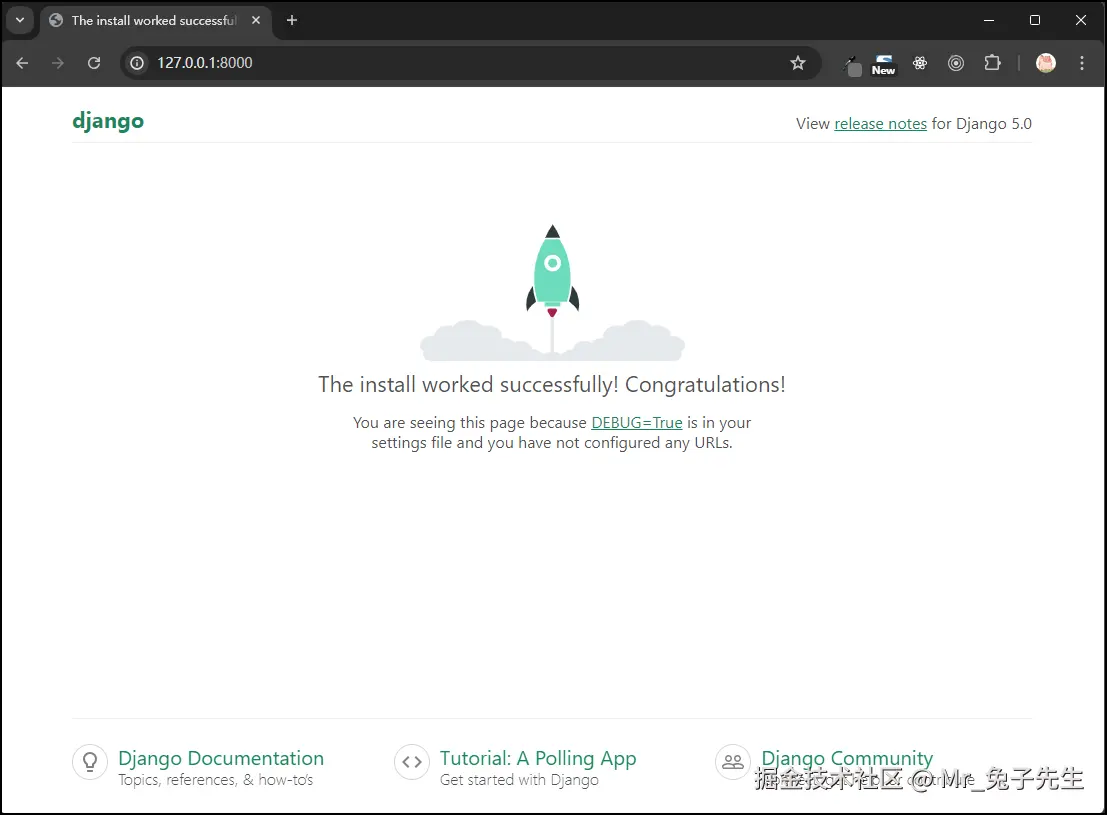This screenshot has height=815, width=1107.
Task: Open the Chrome three-dot menu
Action: [x=1082, y=63]
